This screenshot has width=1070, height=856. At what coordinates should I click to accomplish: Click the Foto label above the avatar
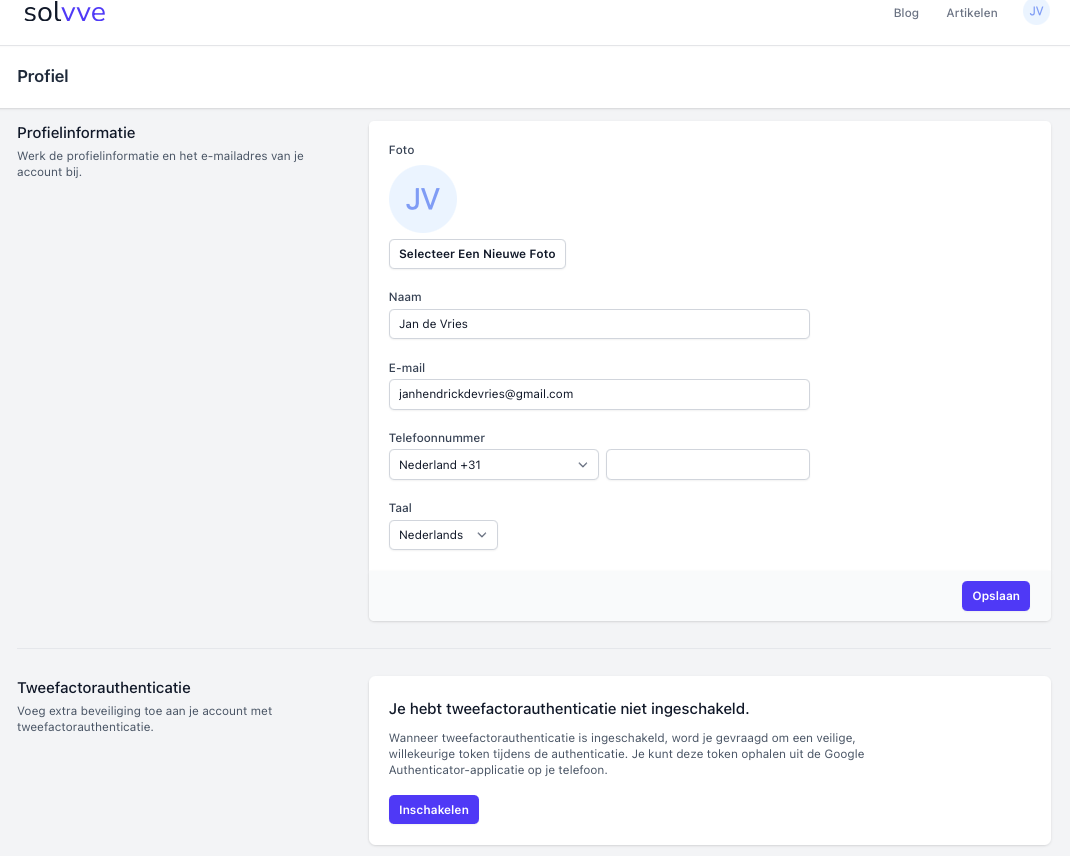pyautogui.click(x=401, y=150)
